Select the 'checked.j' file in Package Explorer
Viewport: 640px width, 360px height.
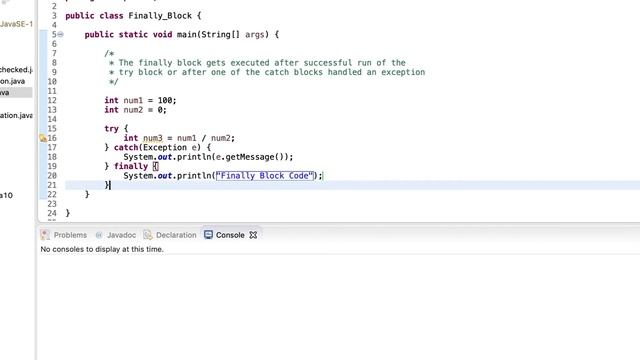(x=16, y=70)
